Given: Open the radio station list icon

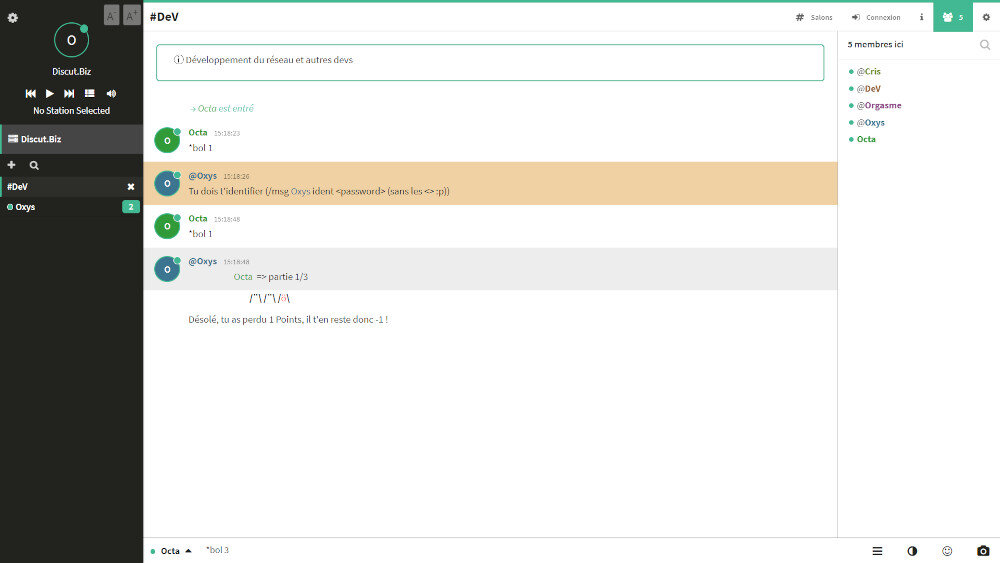Looking at the screenshot, I should (89, 93).
